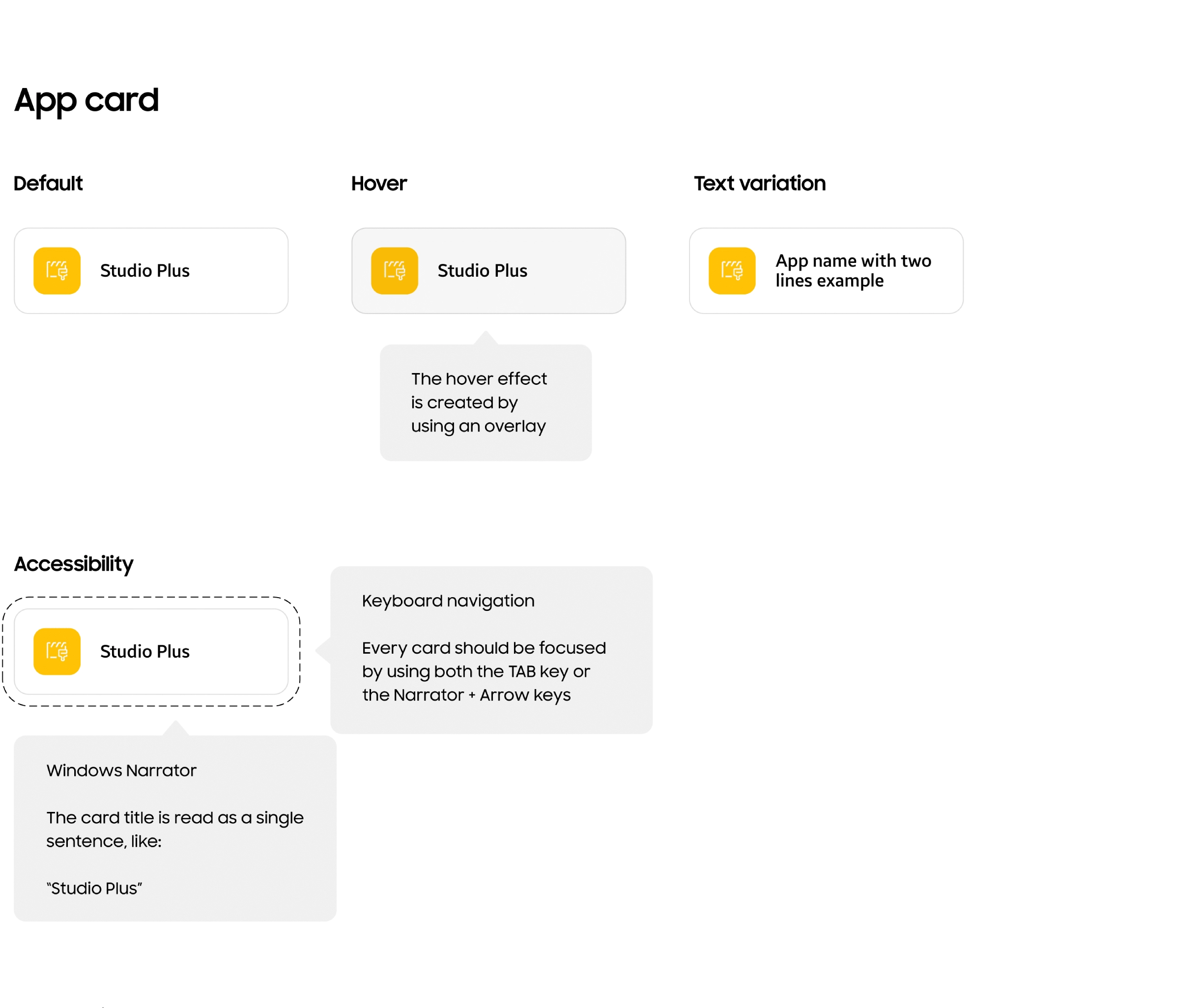1203x1008 pixels.
Task: Click the "Text variation" section heading
Action: pos(760,183)
